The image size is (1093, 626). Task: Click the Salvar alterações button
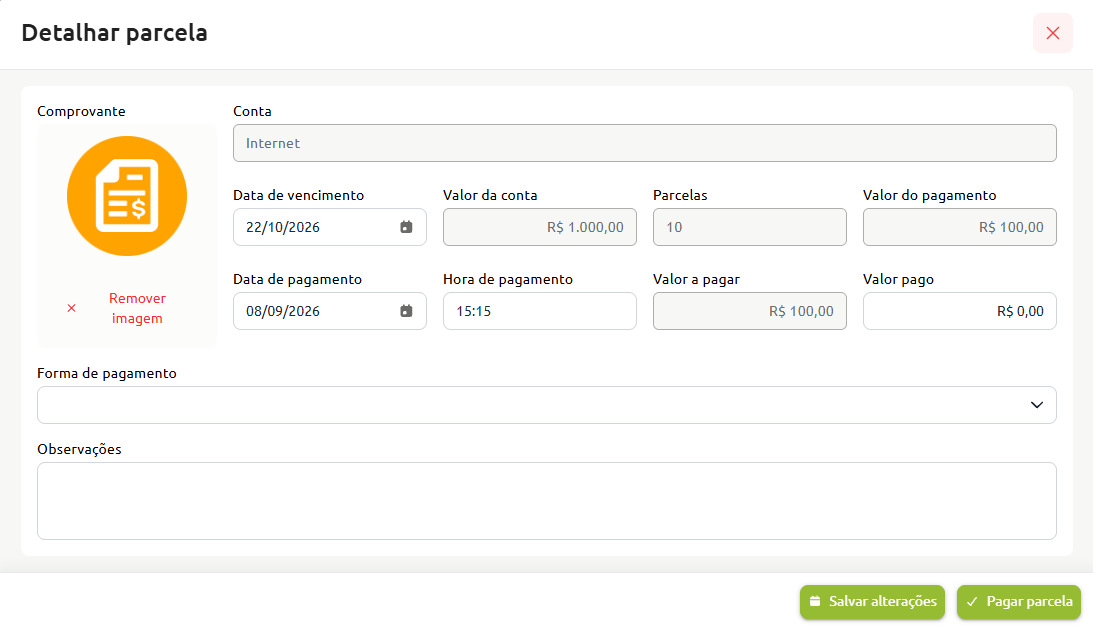872,602
